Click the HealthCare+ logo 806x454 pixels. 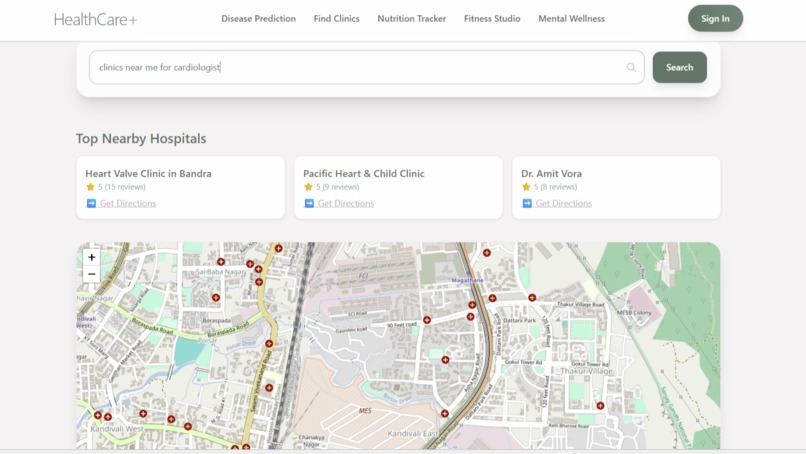(x=96, y=20)
